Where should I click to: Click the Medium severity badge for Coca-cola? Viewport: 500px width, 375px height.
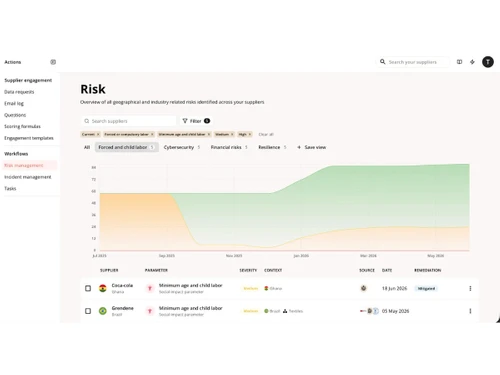[x=251, y=288]
